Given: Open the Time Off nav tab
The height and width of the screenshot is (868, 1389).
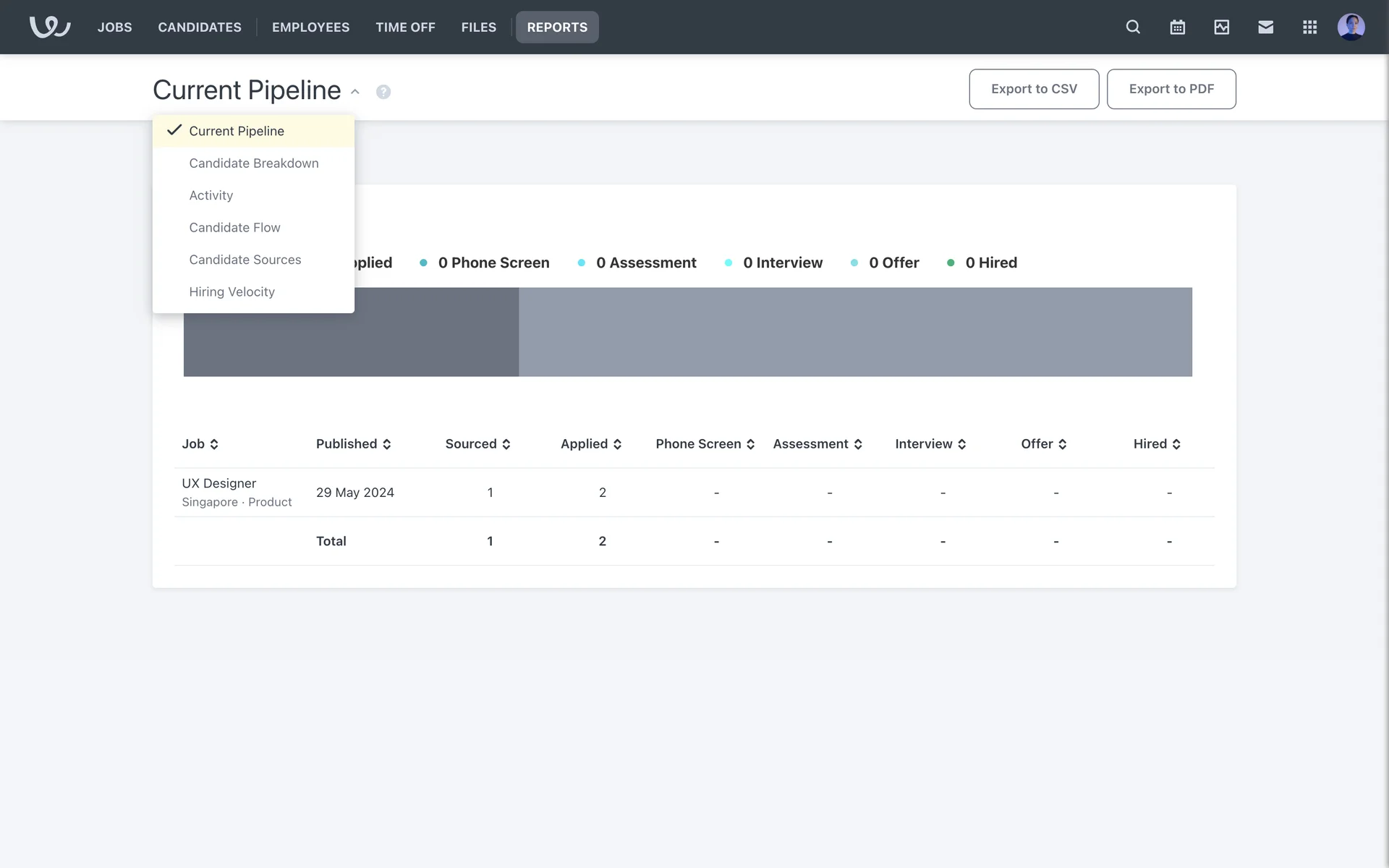Looking at the screenshot, I should [405, 27].
